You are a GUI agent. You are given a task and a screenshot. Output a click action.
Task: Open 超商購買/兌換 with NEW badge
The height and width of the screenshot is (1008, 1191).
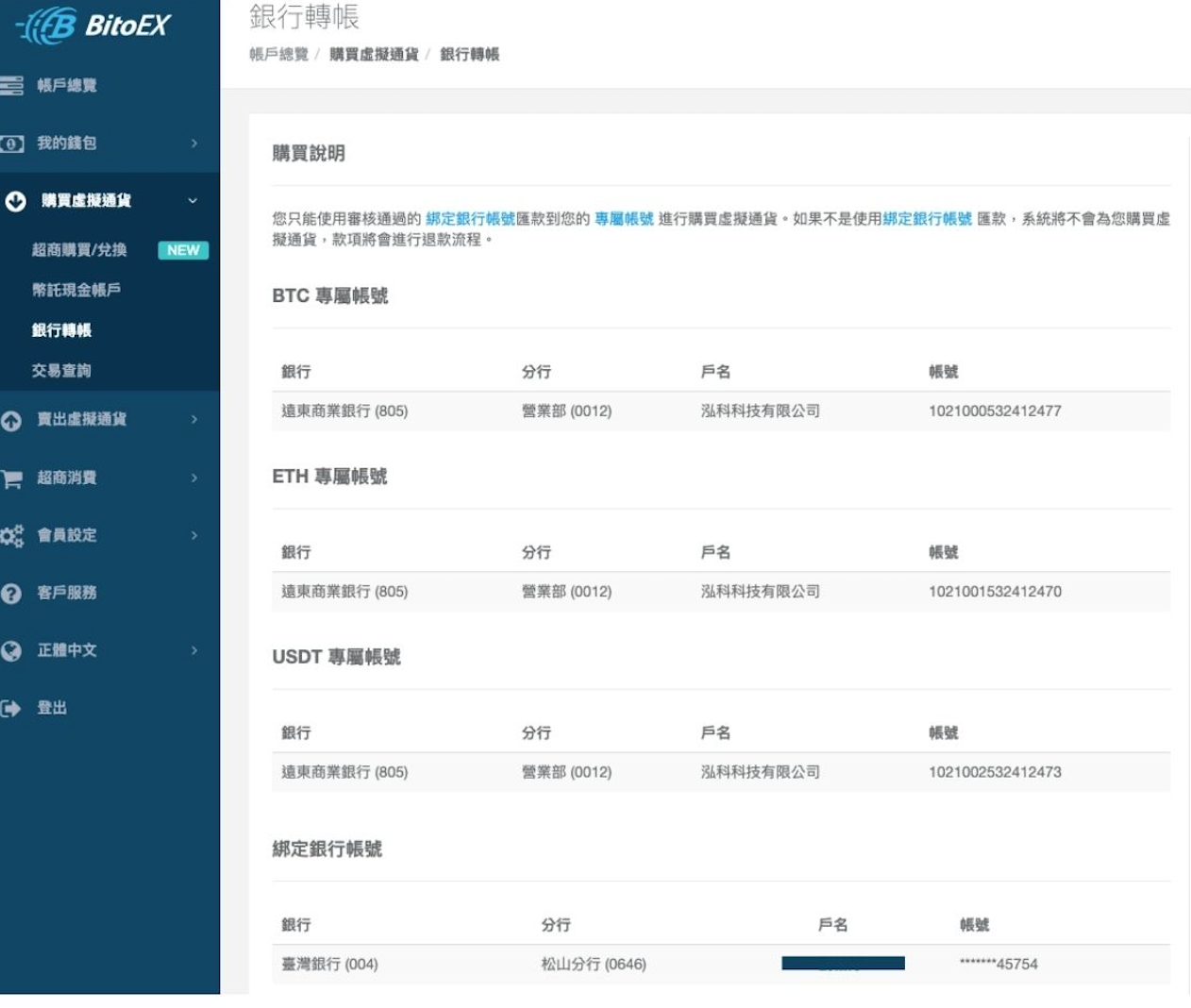point(80,250)
